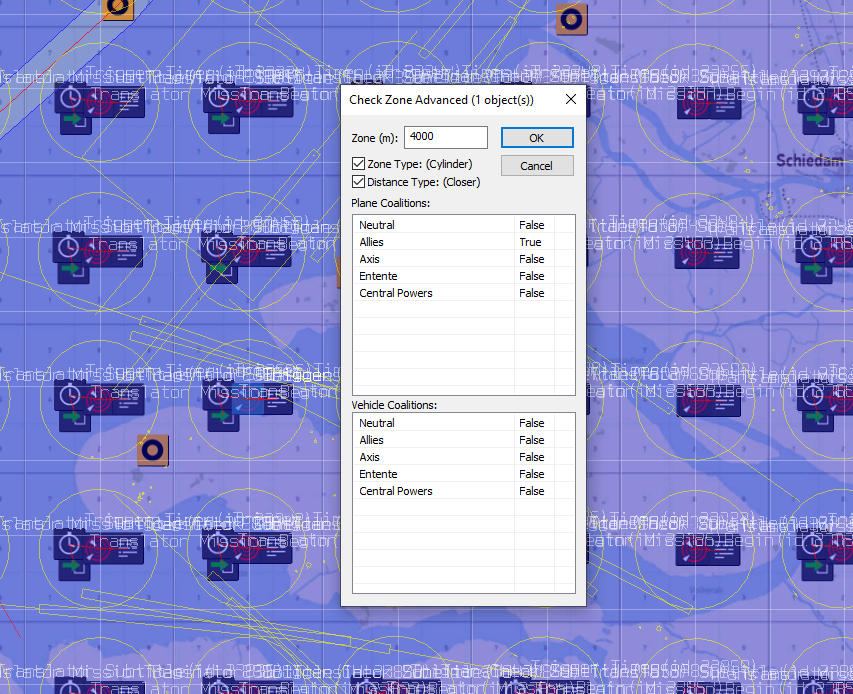Uncheck the Distance Type: (Closer) checkbox
Screen dimensions: 853x694
click(357, 181)
